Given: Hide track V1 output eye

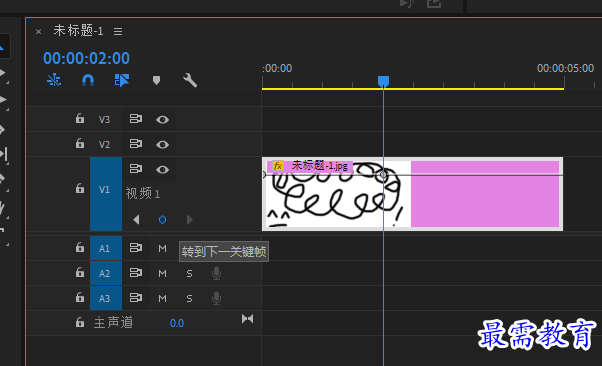Looking at the screenshot, I should click(x=162, y=170).
